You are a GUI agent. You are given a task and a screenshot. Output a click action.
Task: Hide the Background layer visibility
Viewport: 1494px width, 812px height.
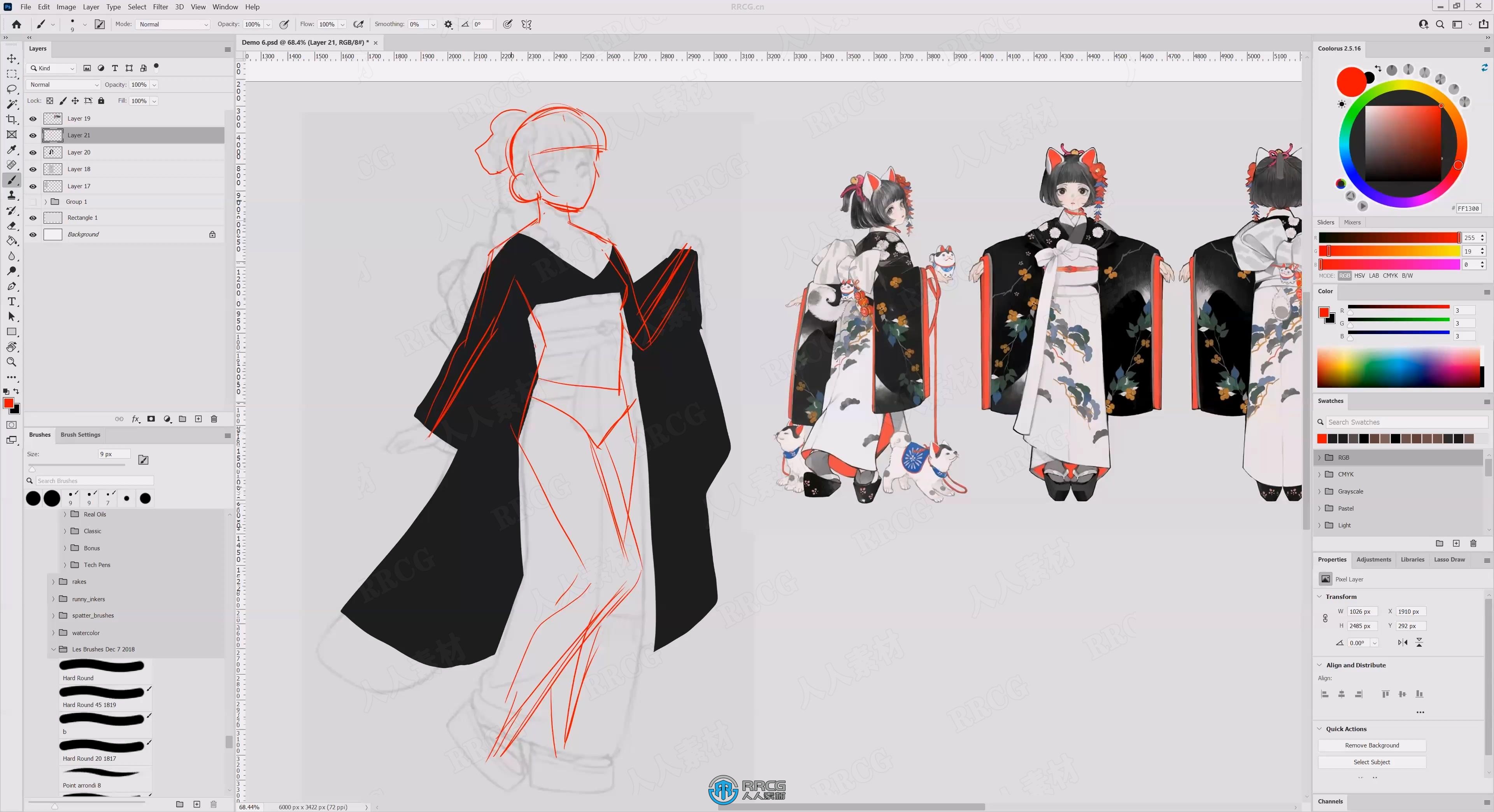(33, 235)
